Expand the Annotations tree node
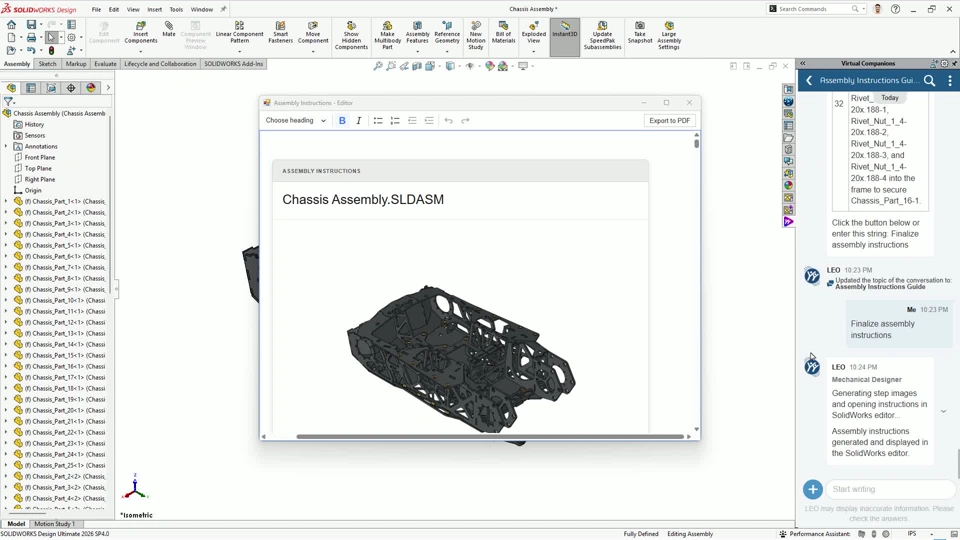Screen dimensions: 960x540 tap(6, 146)
